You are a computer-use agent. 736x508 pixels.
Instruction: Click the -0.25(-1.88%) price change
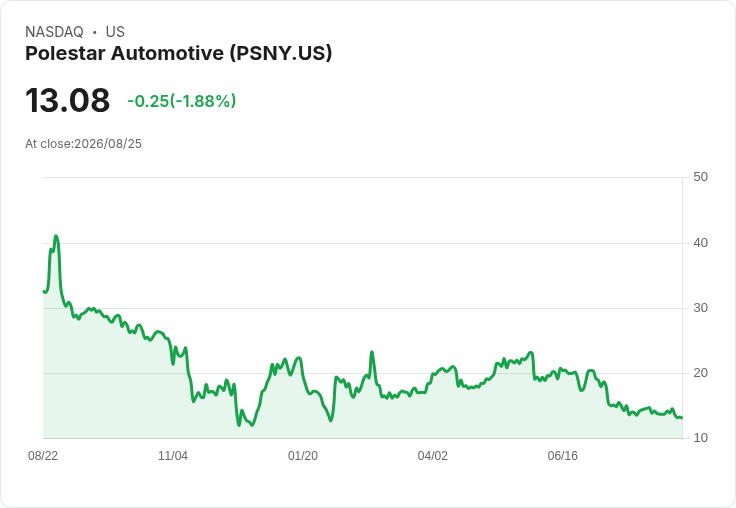pos(182,101)
